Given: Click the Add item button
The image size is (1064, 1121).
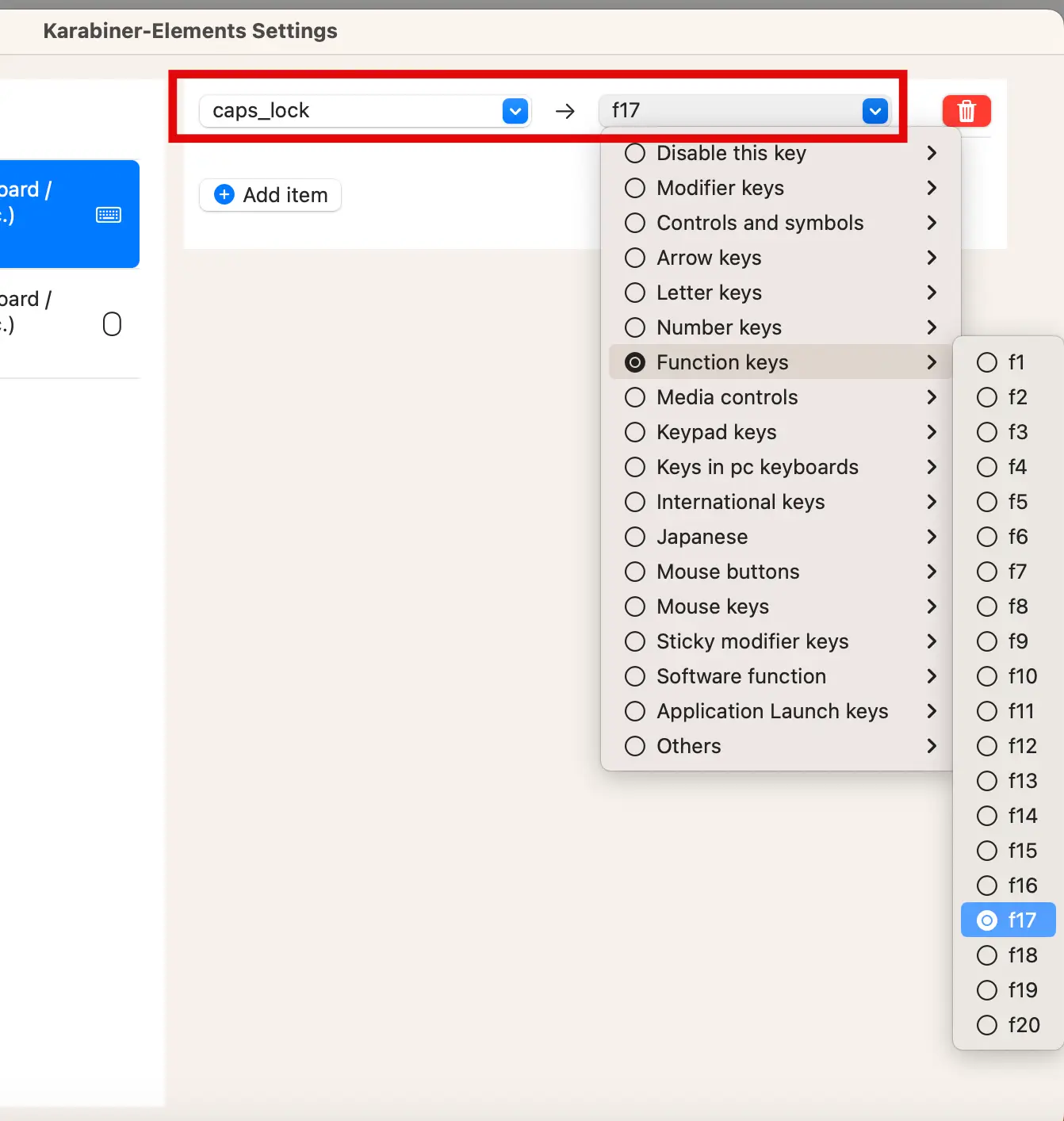Looking at the screenshot, I should (270, 195).
